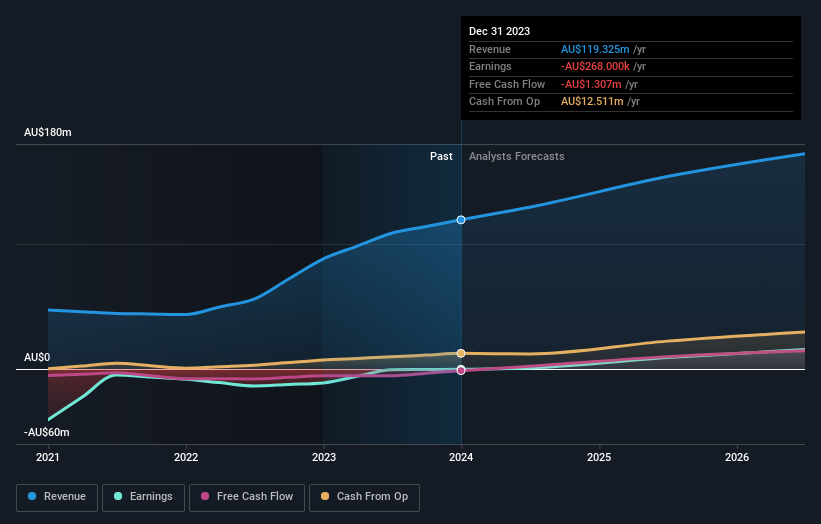Click the Cash From Op label in tooltip
The width and height of the screenshot is (821, 524).
[x=504, y=102]
